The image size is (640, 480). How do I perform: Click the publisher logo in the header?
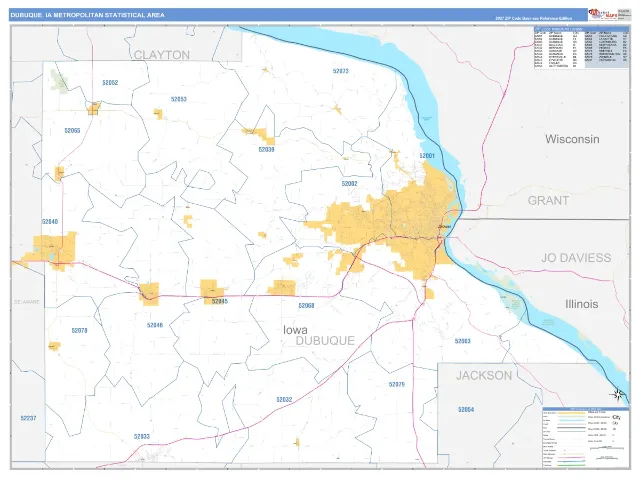coord(602,14)
